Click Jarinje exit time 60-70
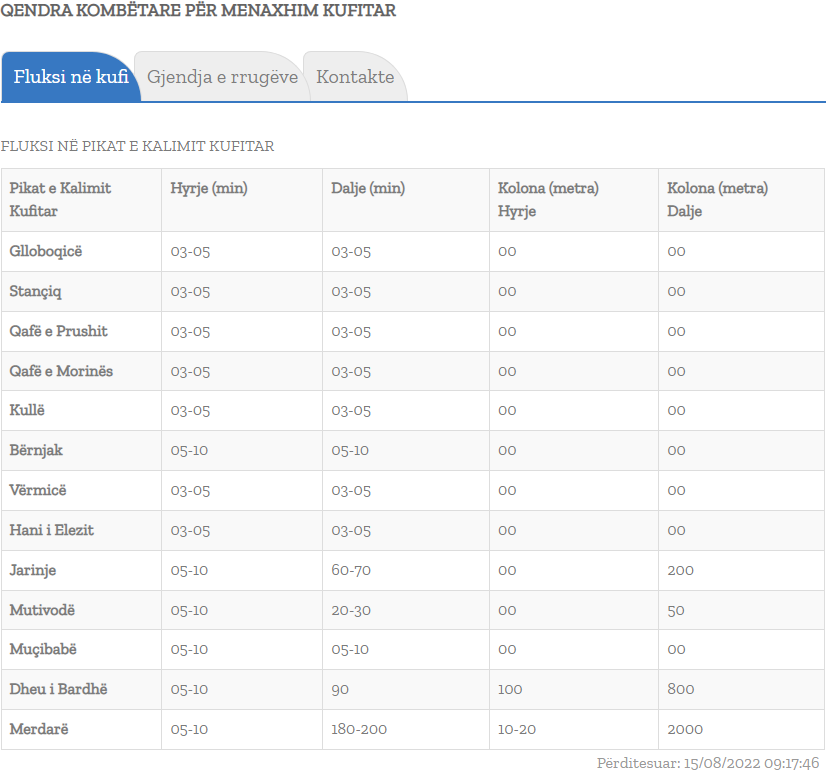The width and height of the screenshot is (826, 783). [x=351, y=570]
